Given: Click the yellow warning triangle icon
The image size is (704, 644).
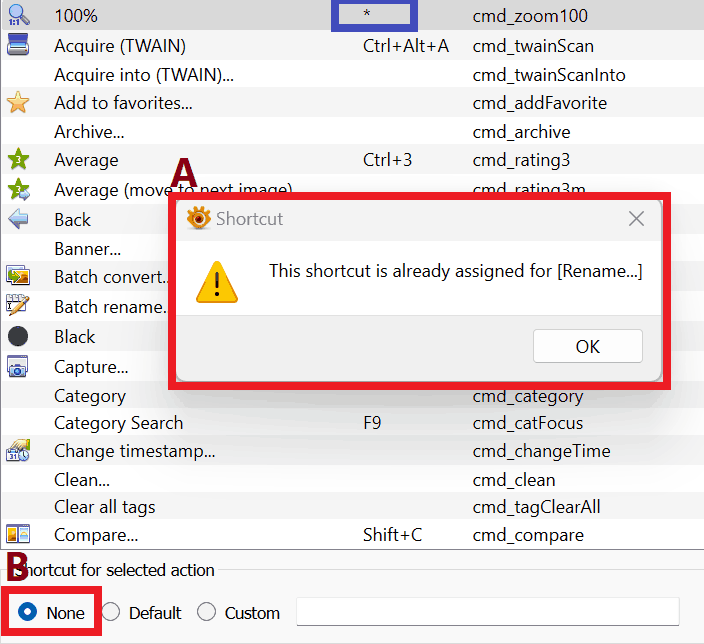Looking at the screenshot, I should coord(217,282).
